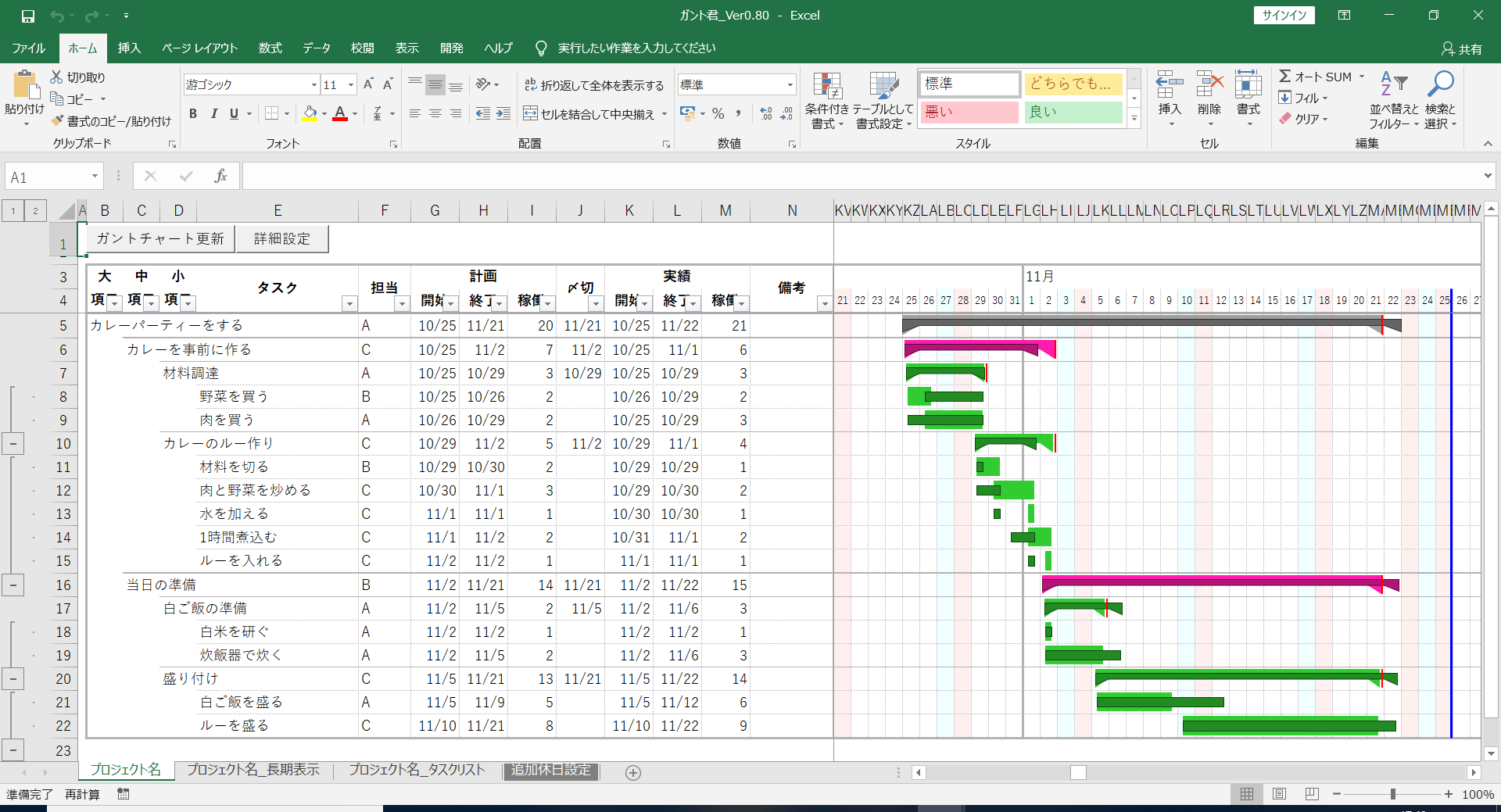Click text orientation icon
This screenshot has height=812, width=1501.
pyautogui.click(x=483, y=84)
